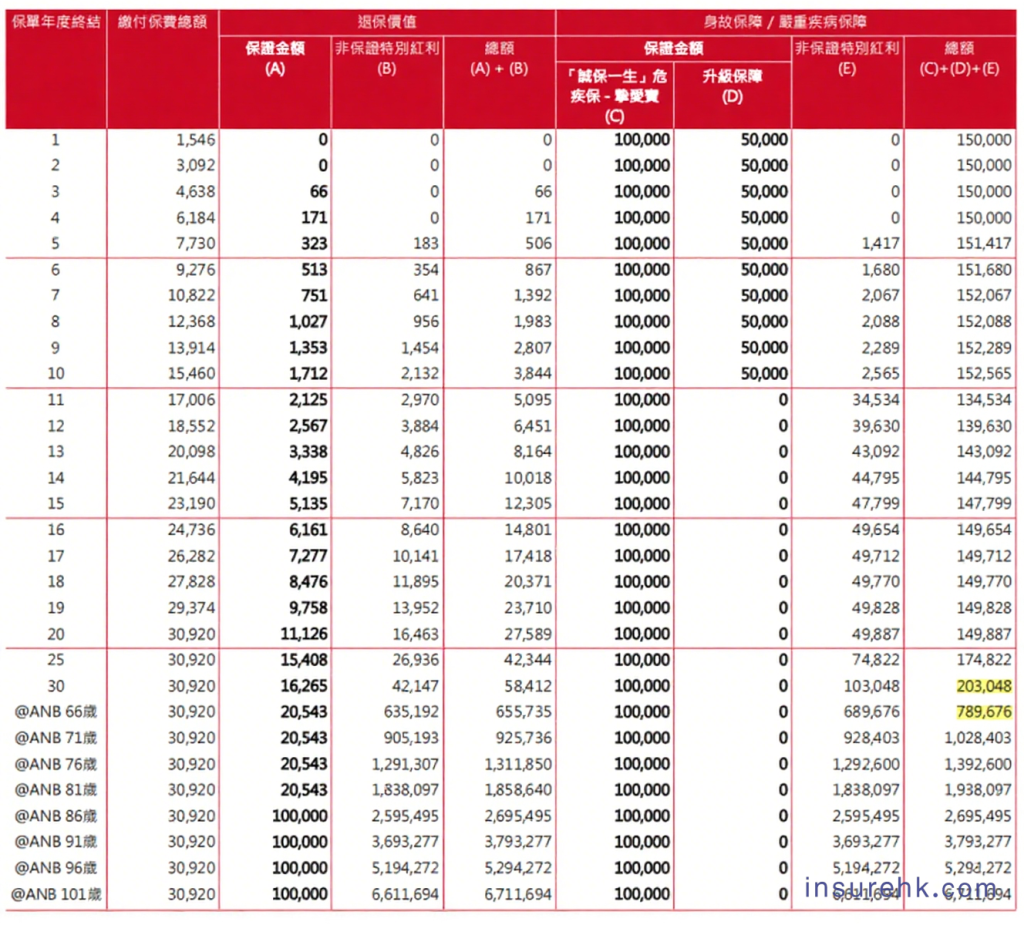Select the bonus (B) value 6,611,694
The image size is (1024, 925).
click(x=406, y=894)
